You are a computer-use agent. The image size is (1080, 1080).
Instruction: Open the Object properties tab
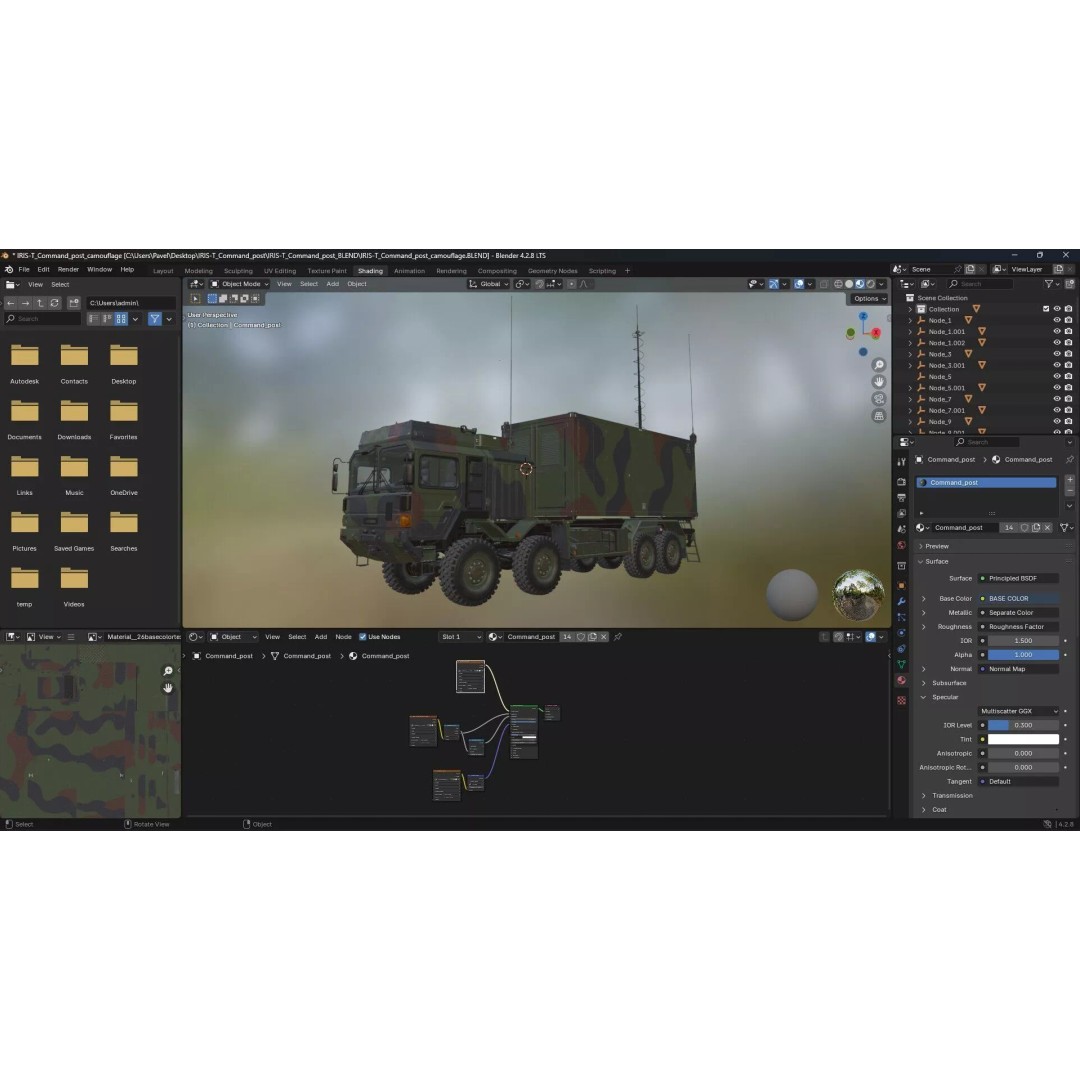[901, 585]
